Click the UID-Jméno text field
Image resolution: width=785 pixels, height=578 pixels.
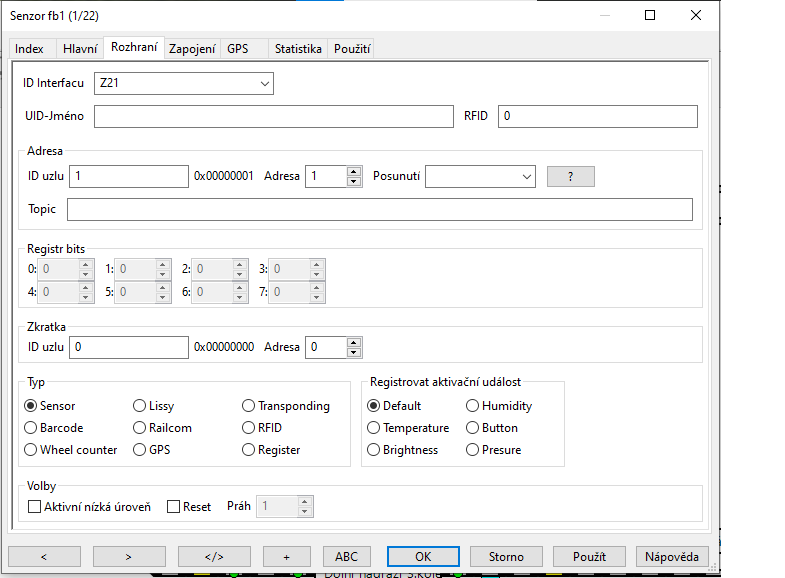[274, 116]
